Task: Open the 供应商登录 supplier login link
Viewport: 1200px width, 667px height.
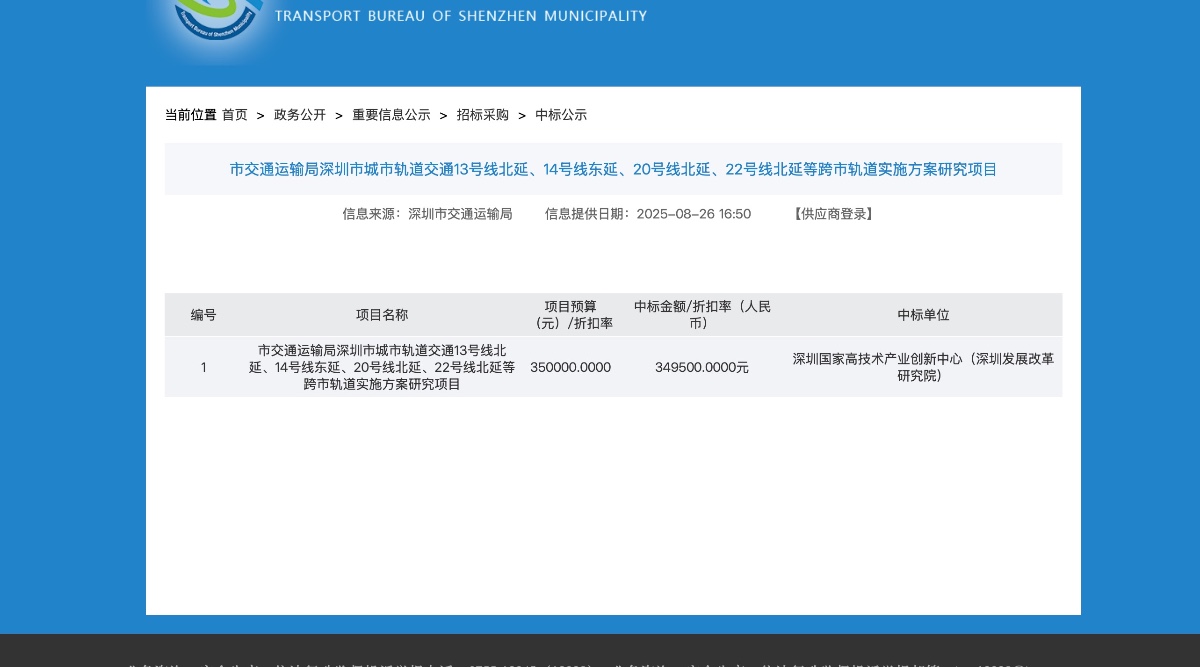Action: coord(834,214)
